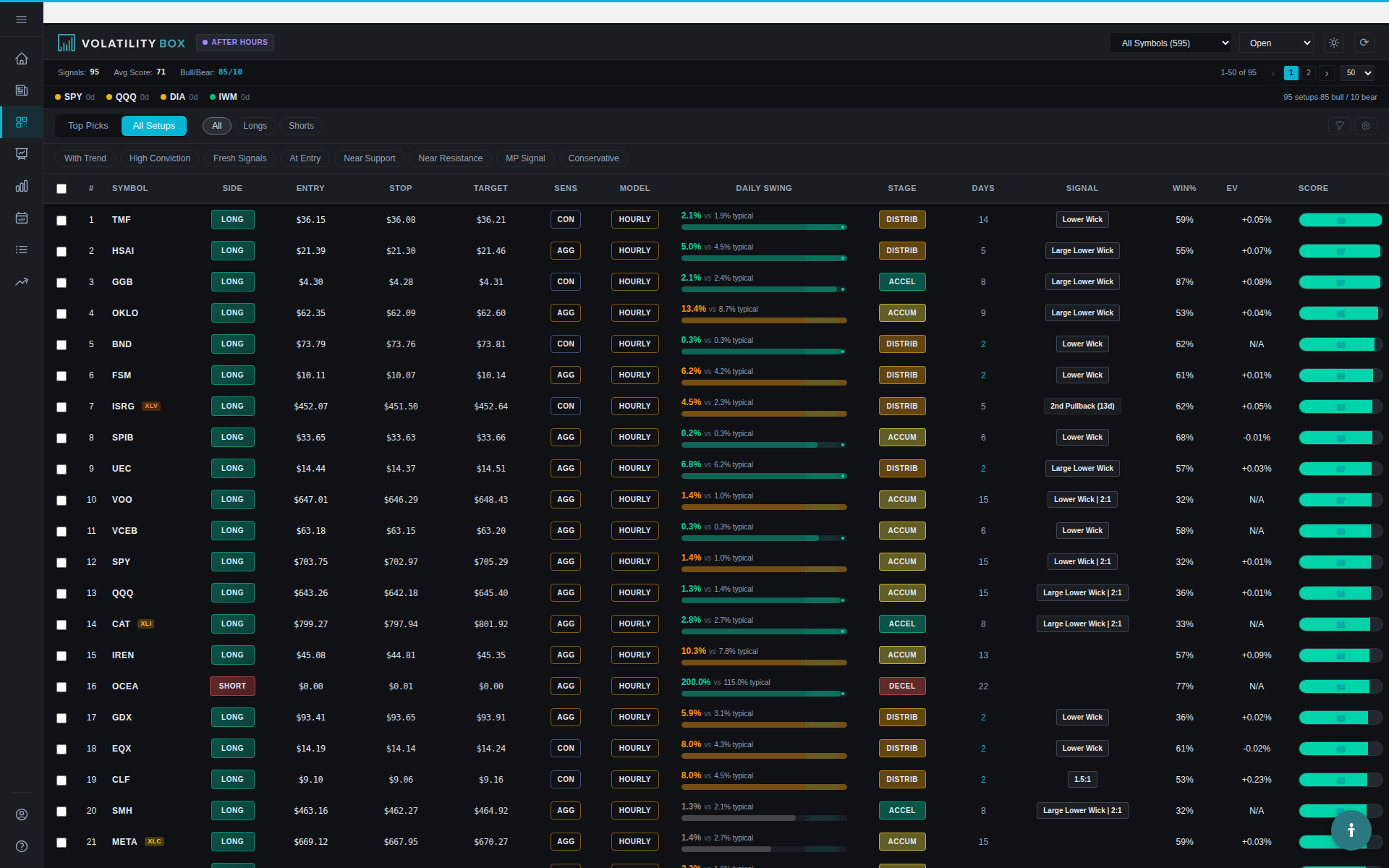Image resolution: width=1389 pixels, height=868 pixels.
Task: Select the All side filter
Action: [217, 126]
